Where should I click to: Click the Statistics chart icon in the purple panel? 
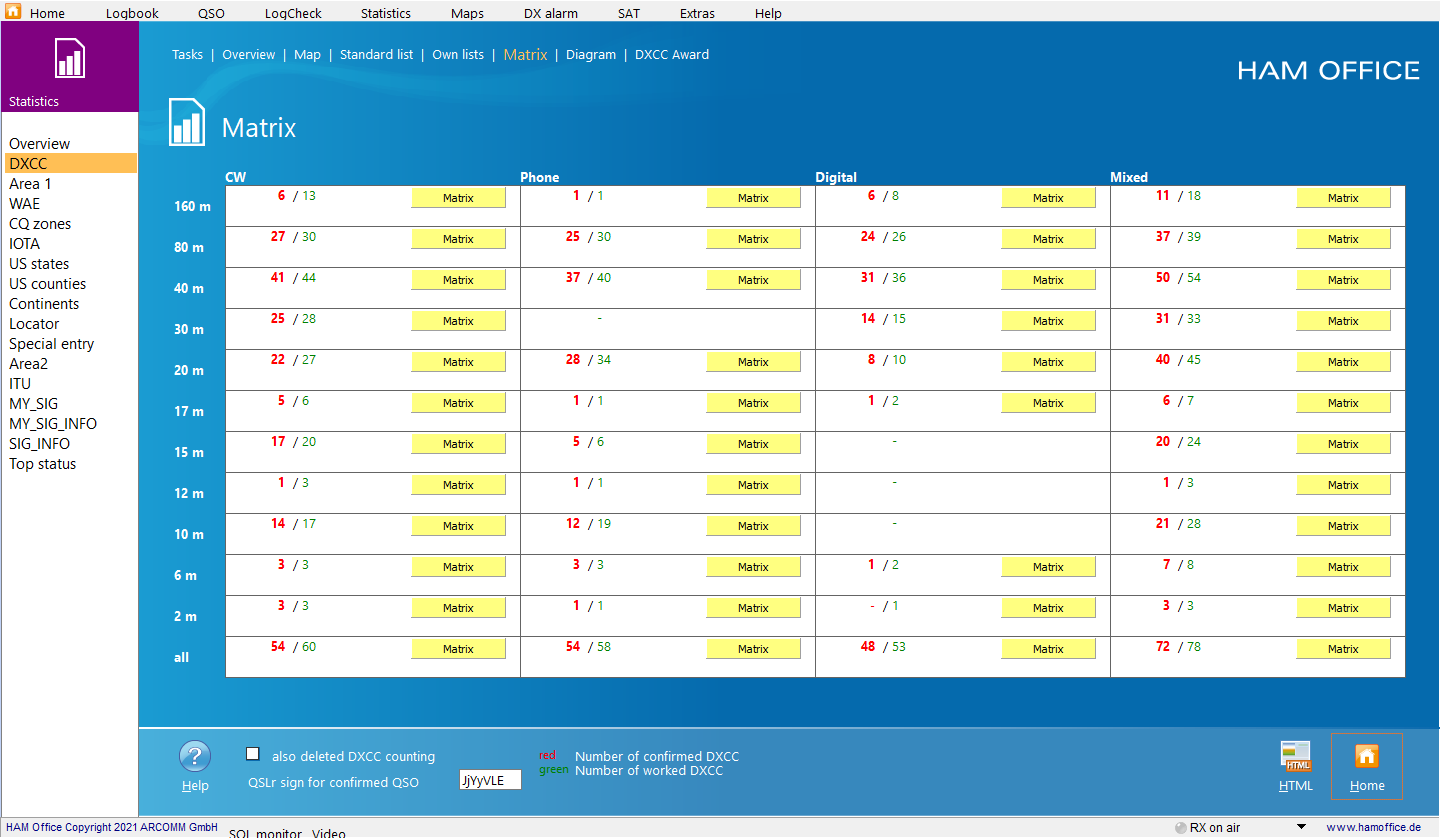pyautogui.click(x=69, y=59)
